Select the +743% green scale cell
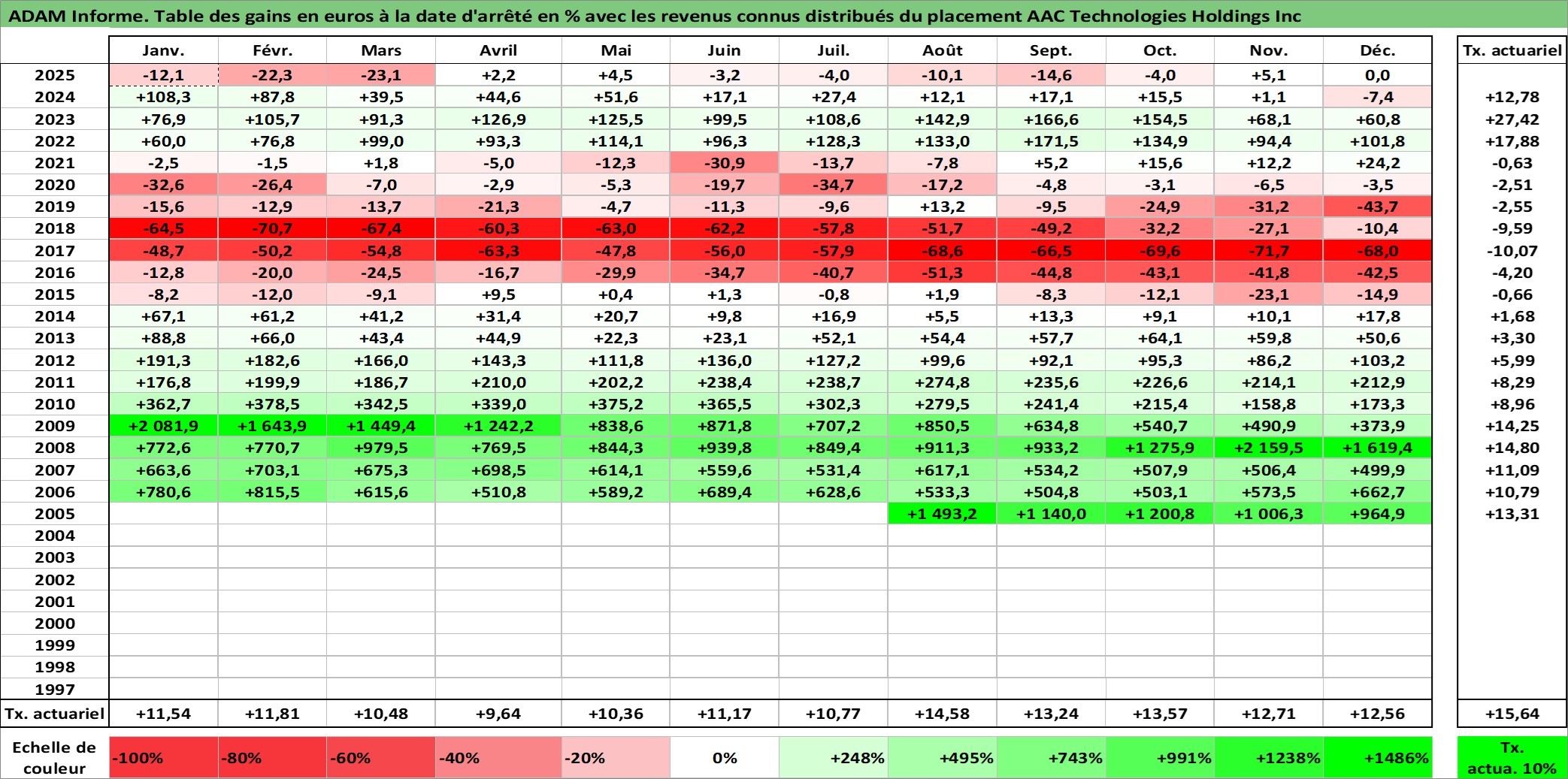 point(1051,758)
